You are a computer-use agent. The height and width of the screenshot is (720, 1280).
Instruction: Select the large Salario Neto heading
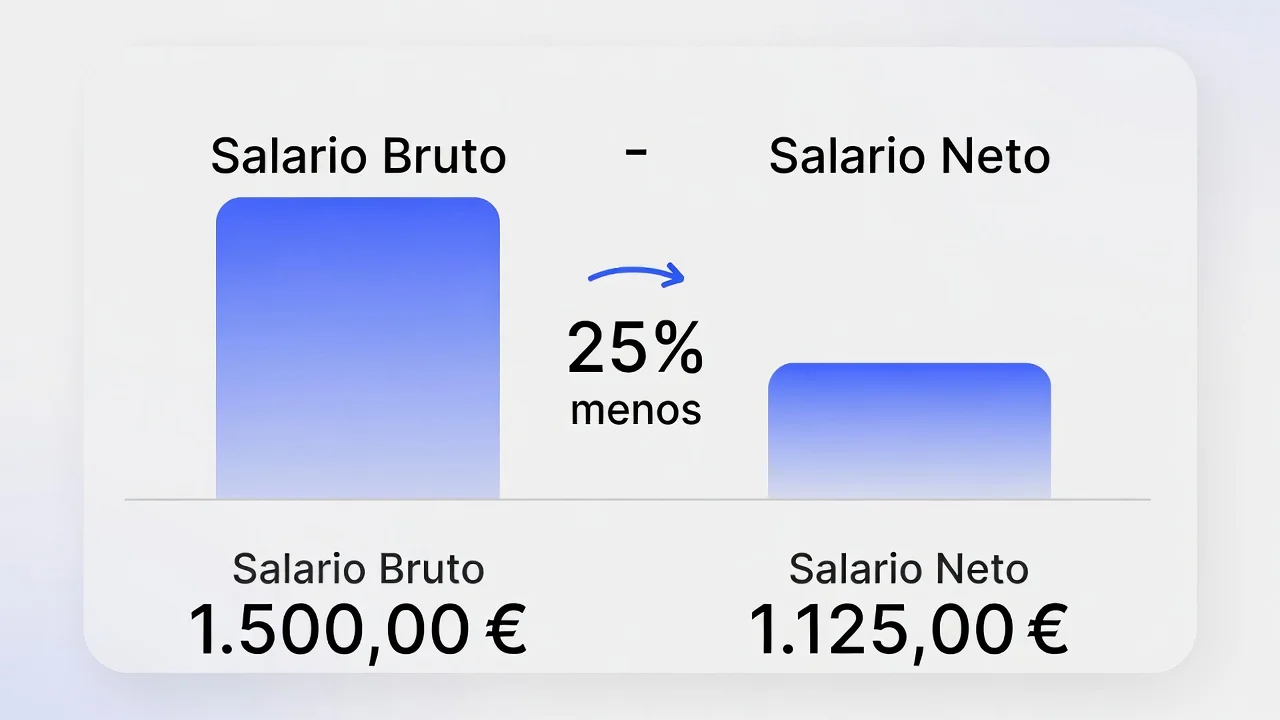909,157
